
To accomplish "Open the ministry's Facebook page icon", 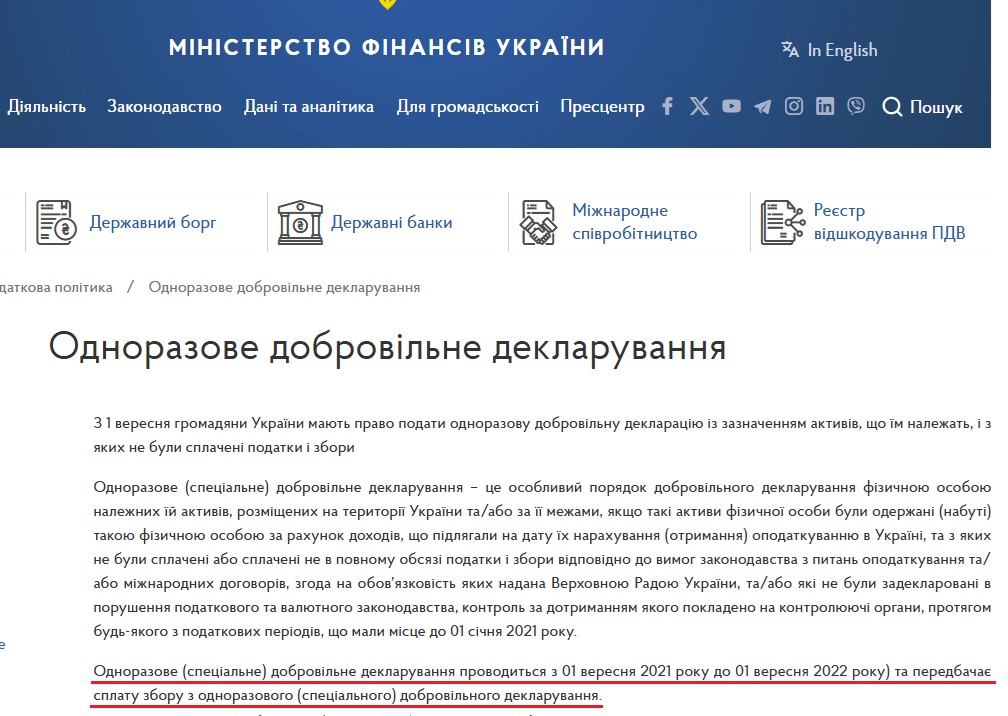I will [x=666, y=106].
